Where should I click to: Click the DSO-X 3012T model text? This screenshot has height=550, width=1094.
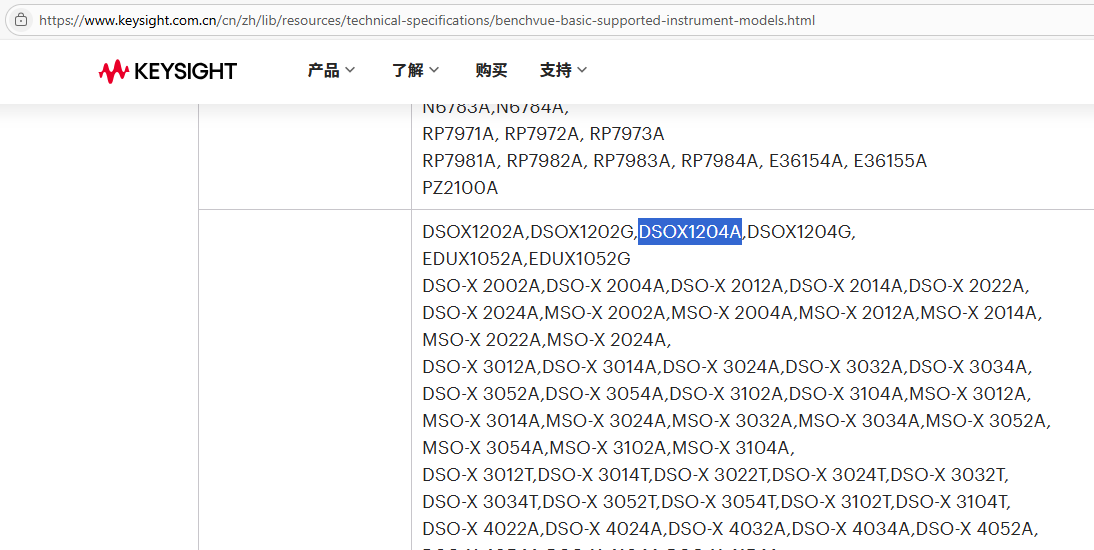(478, 477)
